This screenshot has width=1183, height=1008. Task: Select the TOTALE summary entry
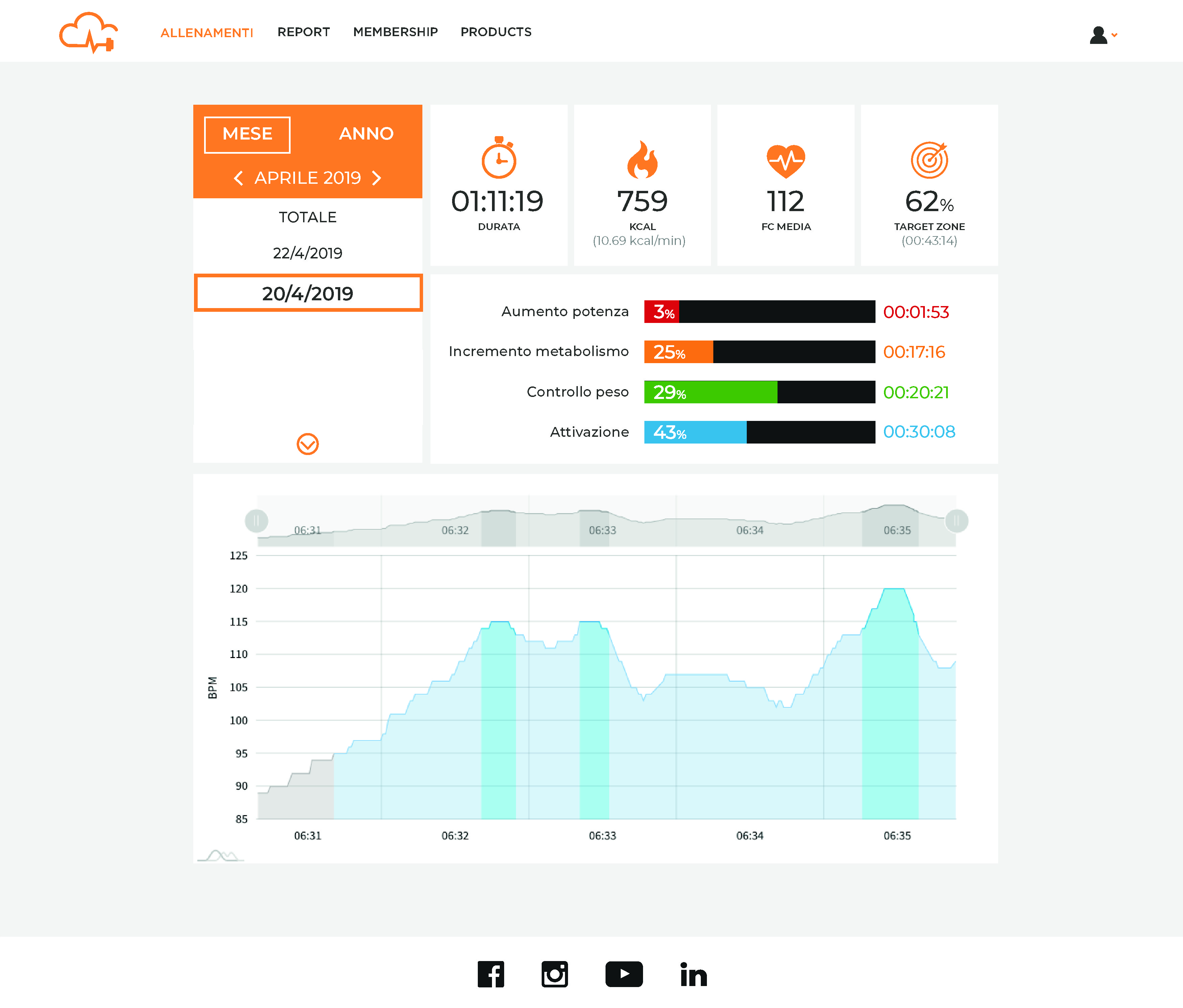(x=307, y=217)
